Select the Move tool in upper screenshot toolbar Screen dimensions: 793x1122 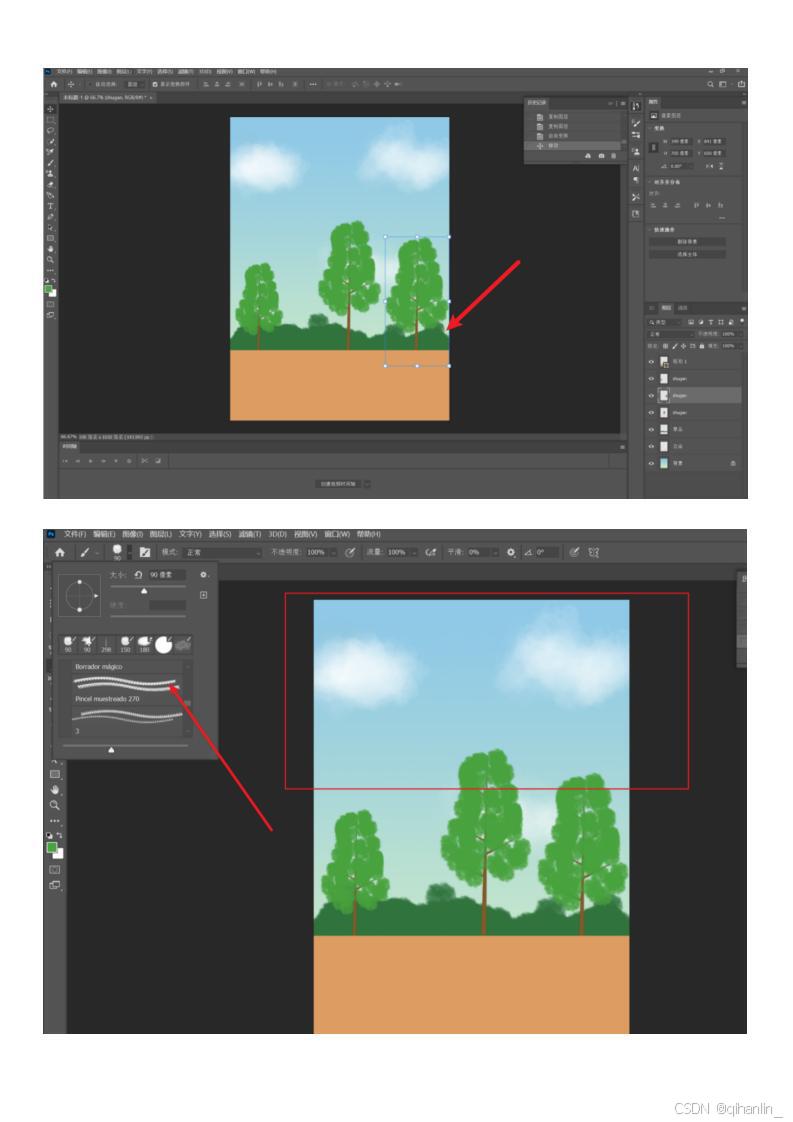50,109
